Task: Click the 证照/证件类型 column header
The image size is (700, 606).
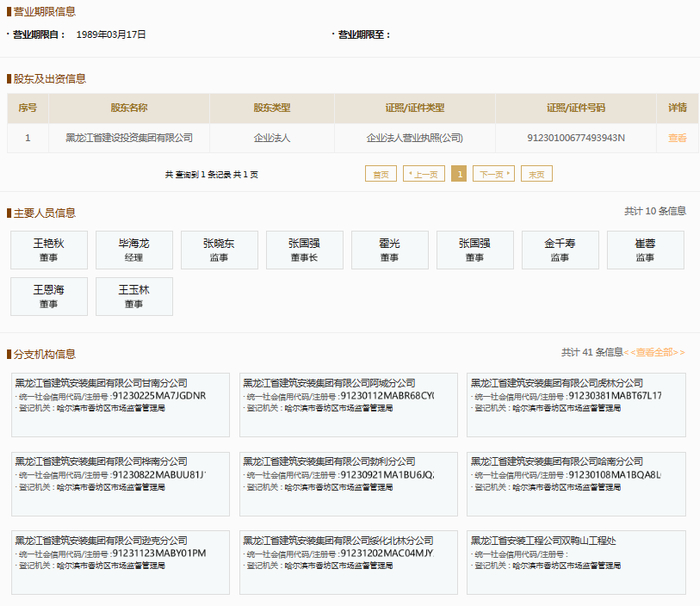Action: point(415,108)
